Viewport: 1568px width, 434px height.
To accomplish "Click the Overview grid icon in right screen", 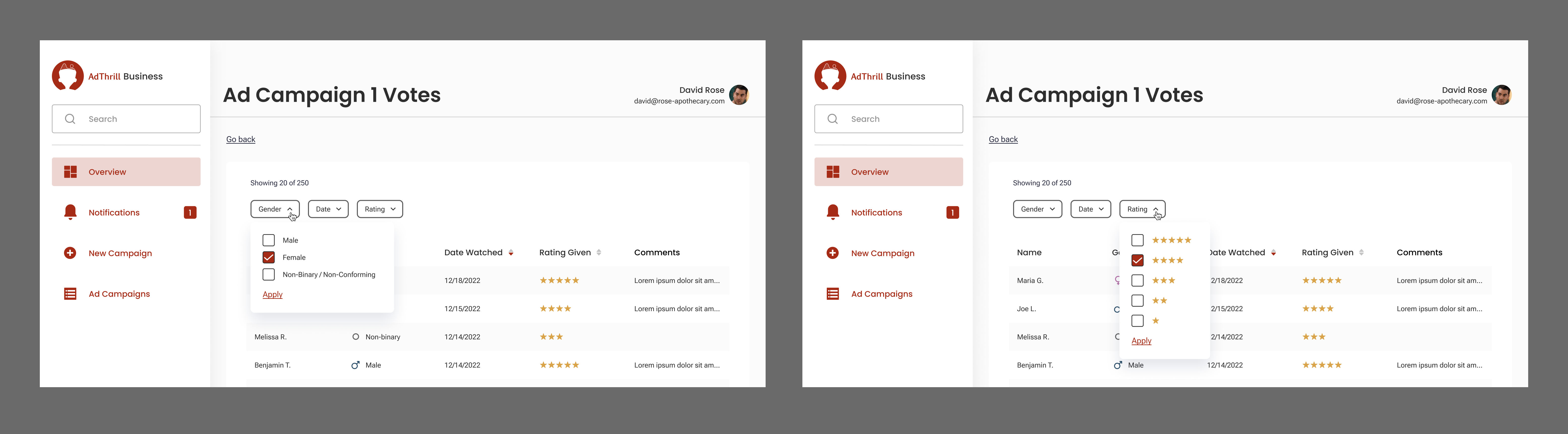I will point(833,172).
